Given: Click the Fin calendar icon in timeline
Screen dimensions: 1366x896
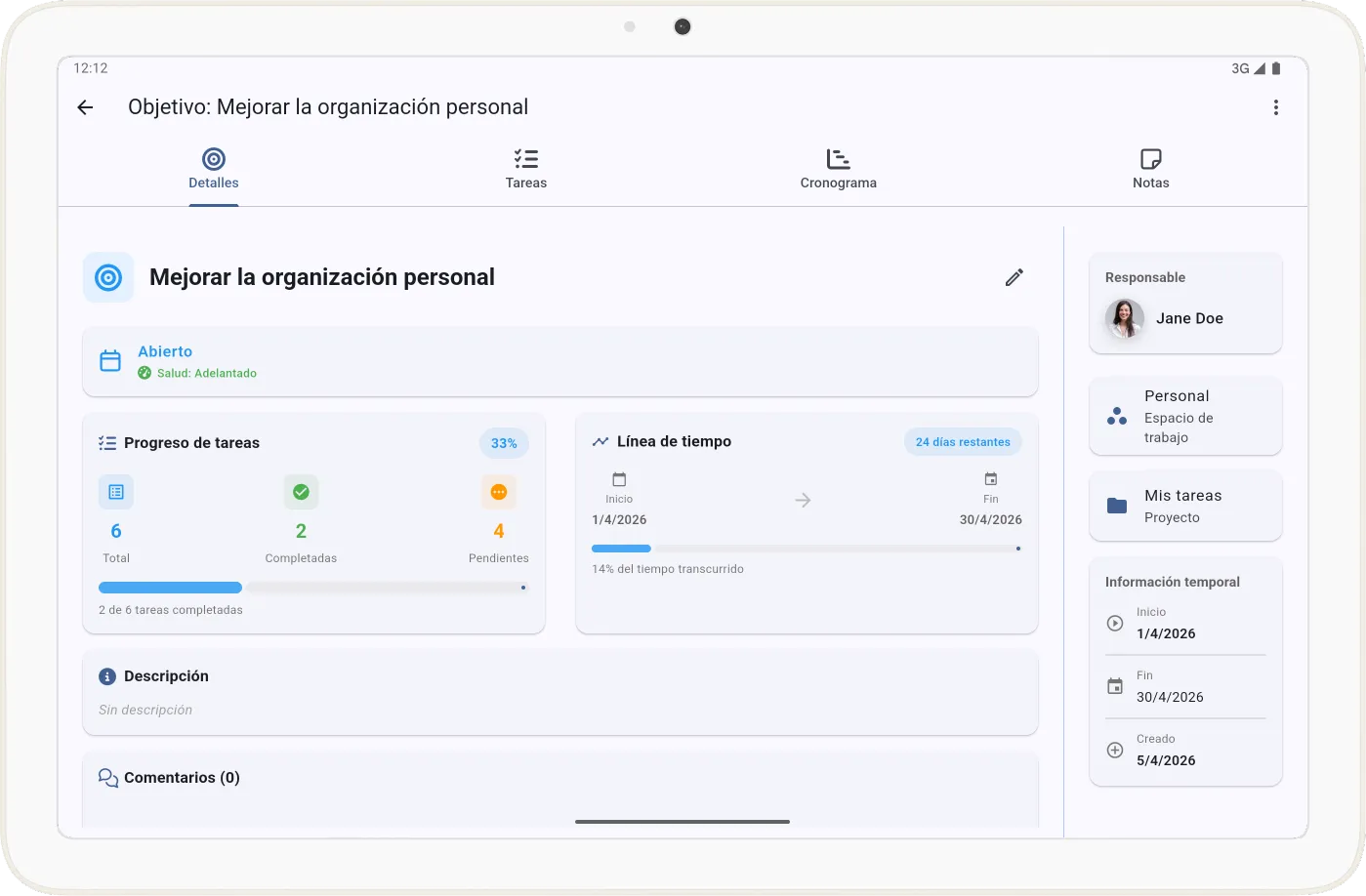Looking at the screenshot, I should 991,479.
